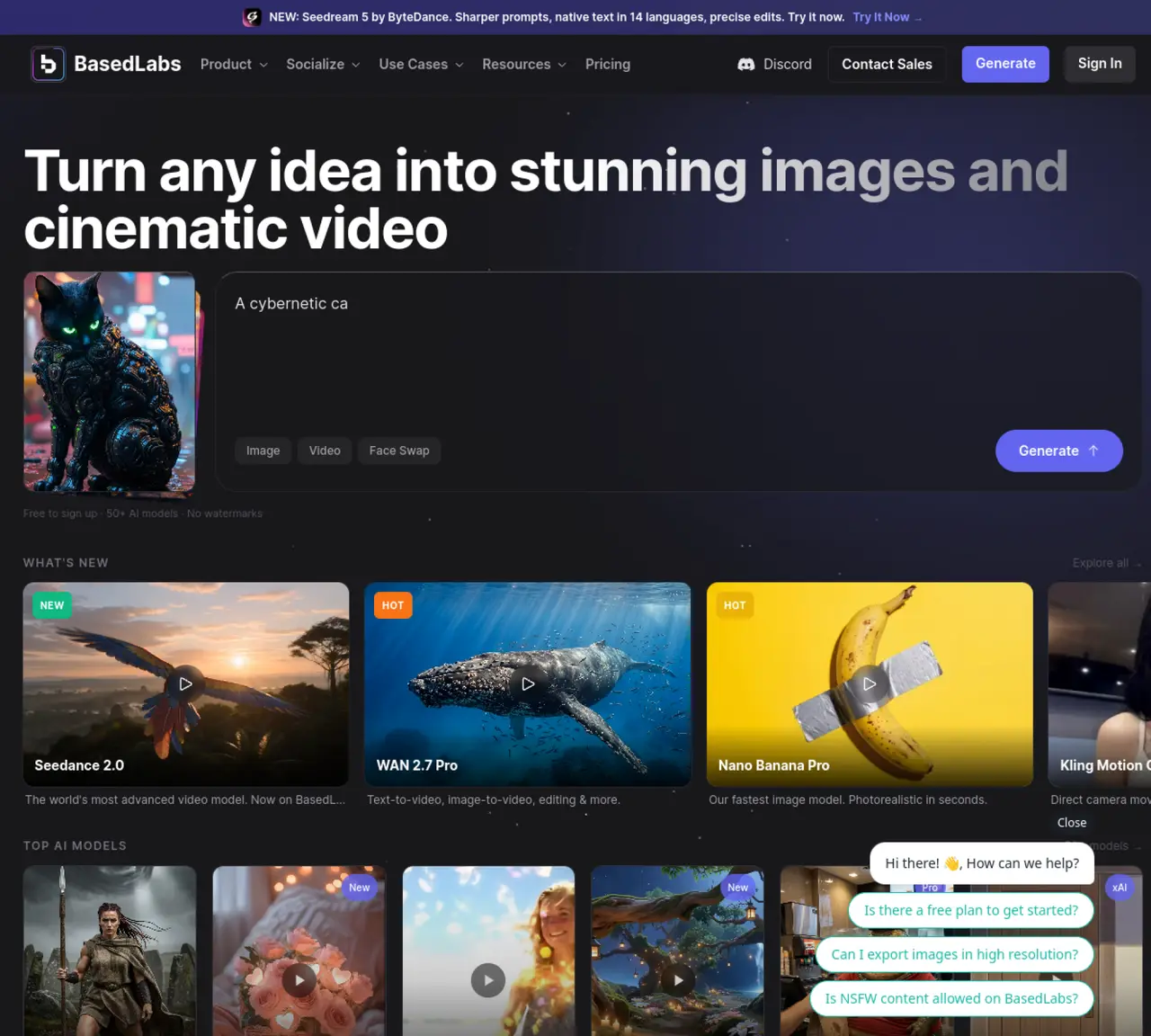Ask about exporting high resolution images

[954, 954]
